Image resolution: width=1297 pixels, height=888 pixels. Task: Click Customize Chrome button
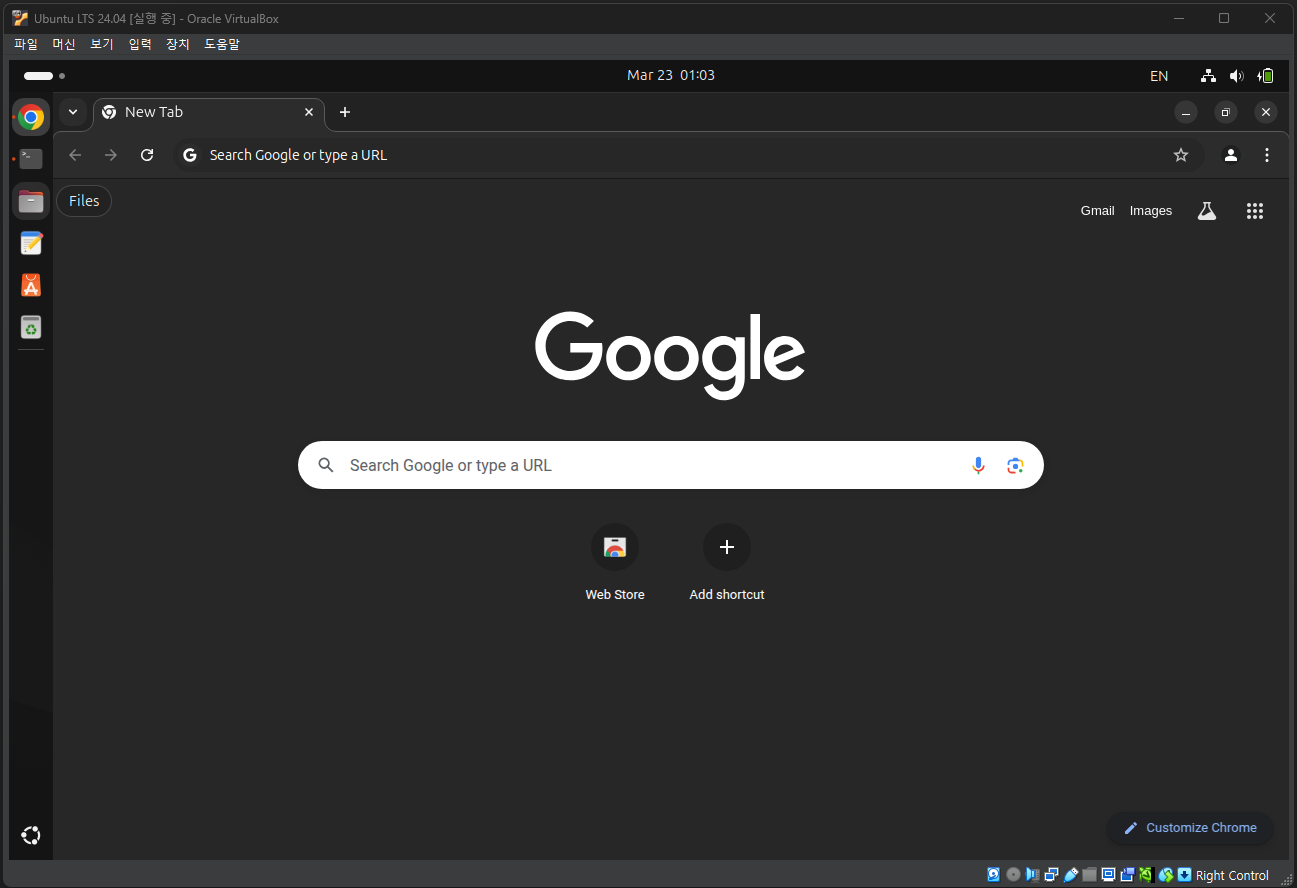click(1190, 828)
